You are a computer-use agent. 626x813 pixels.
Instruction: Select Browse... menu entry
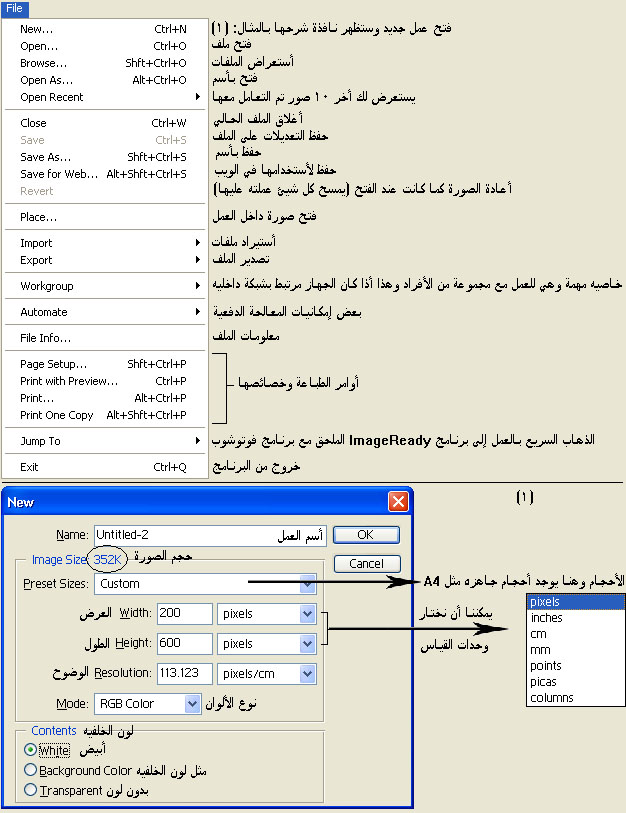pyautogui.click(x=104, y=63)
